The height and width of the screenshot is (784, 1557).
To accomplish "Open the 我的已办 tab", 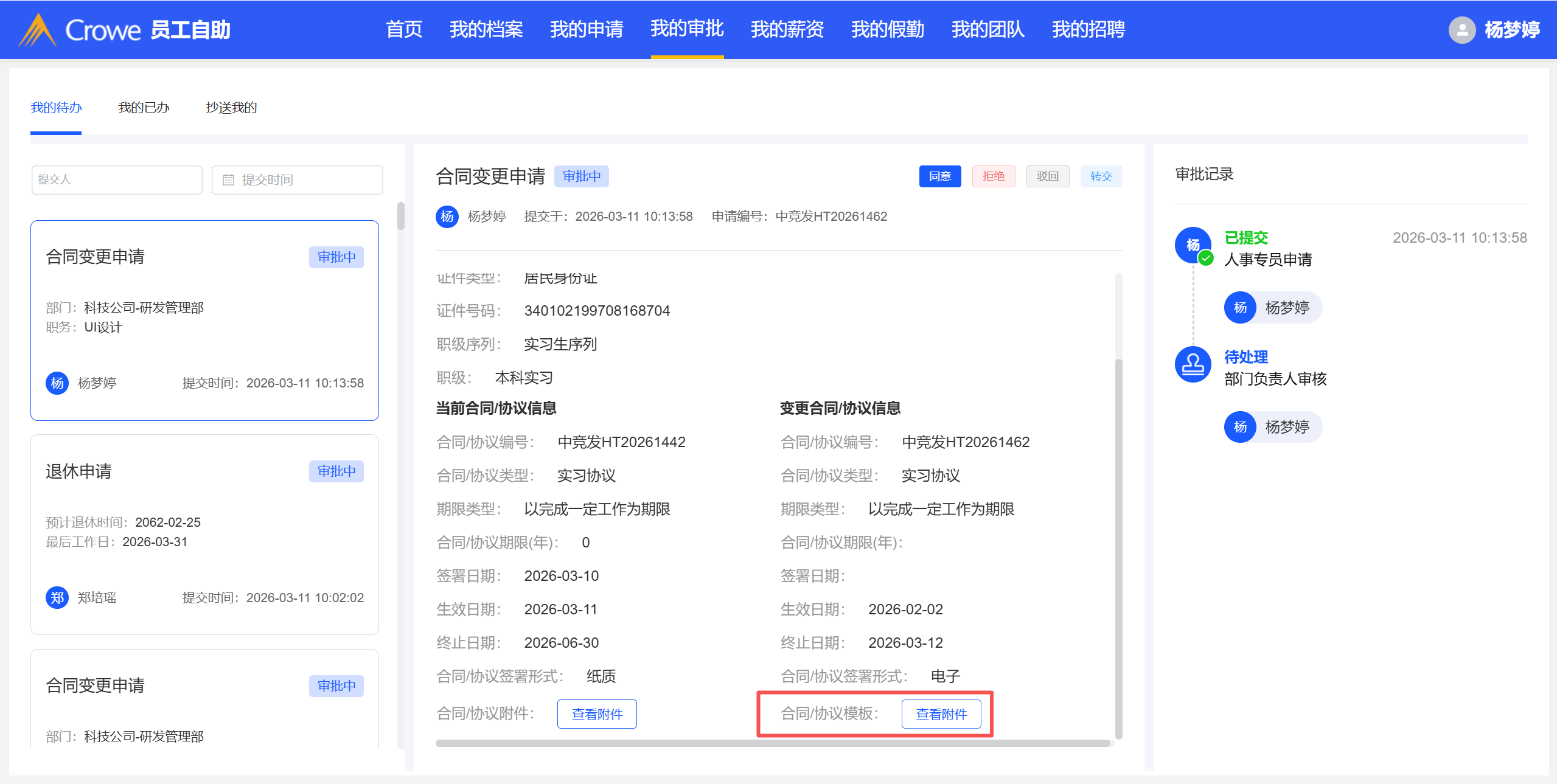I will [144, 108].
